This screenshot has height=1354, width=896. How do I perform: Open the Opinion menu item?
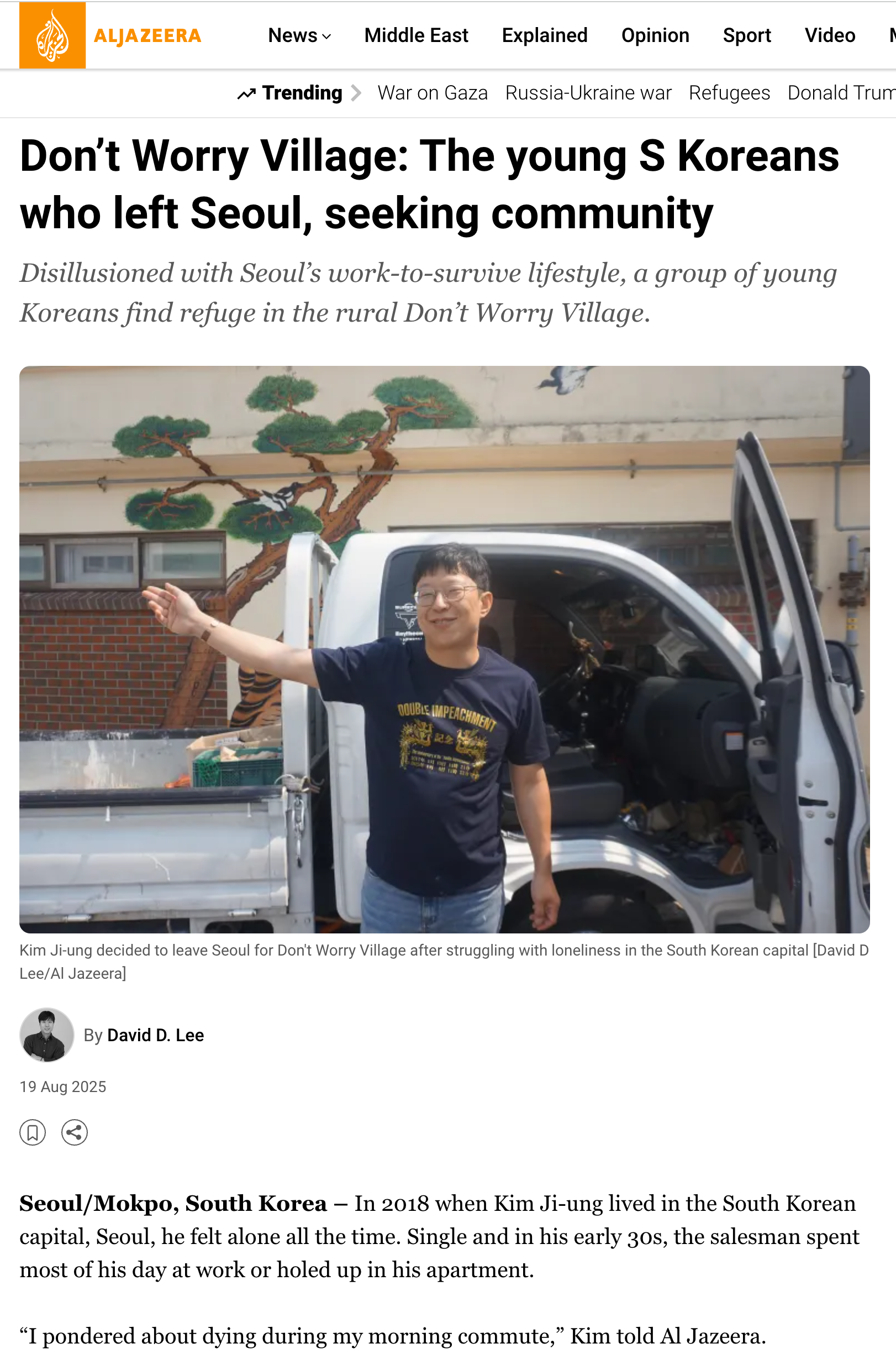click(x=656, y=35)
